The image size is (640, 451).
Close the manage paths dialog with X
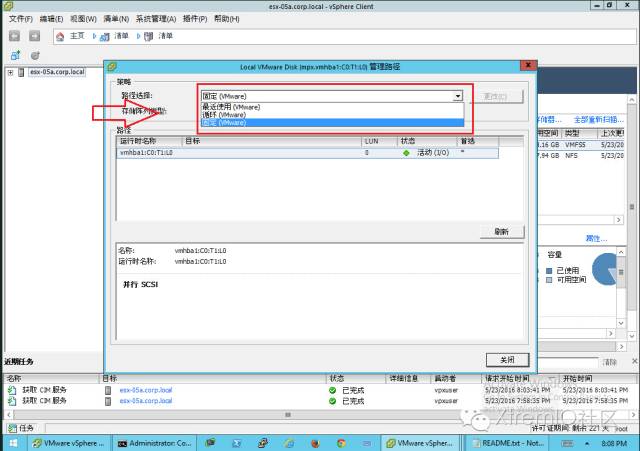[528, 65]
